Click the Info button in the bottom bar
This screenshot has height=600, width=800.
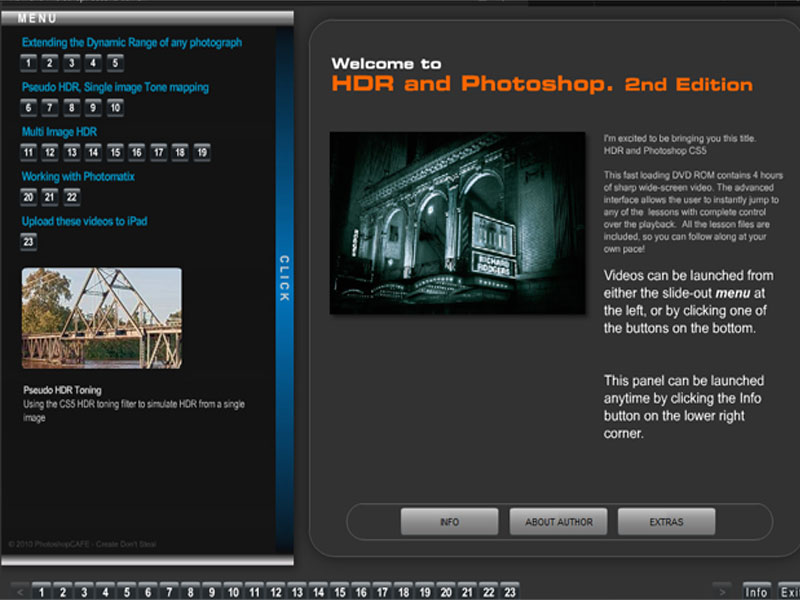756,591
